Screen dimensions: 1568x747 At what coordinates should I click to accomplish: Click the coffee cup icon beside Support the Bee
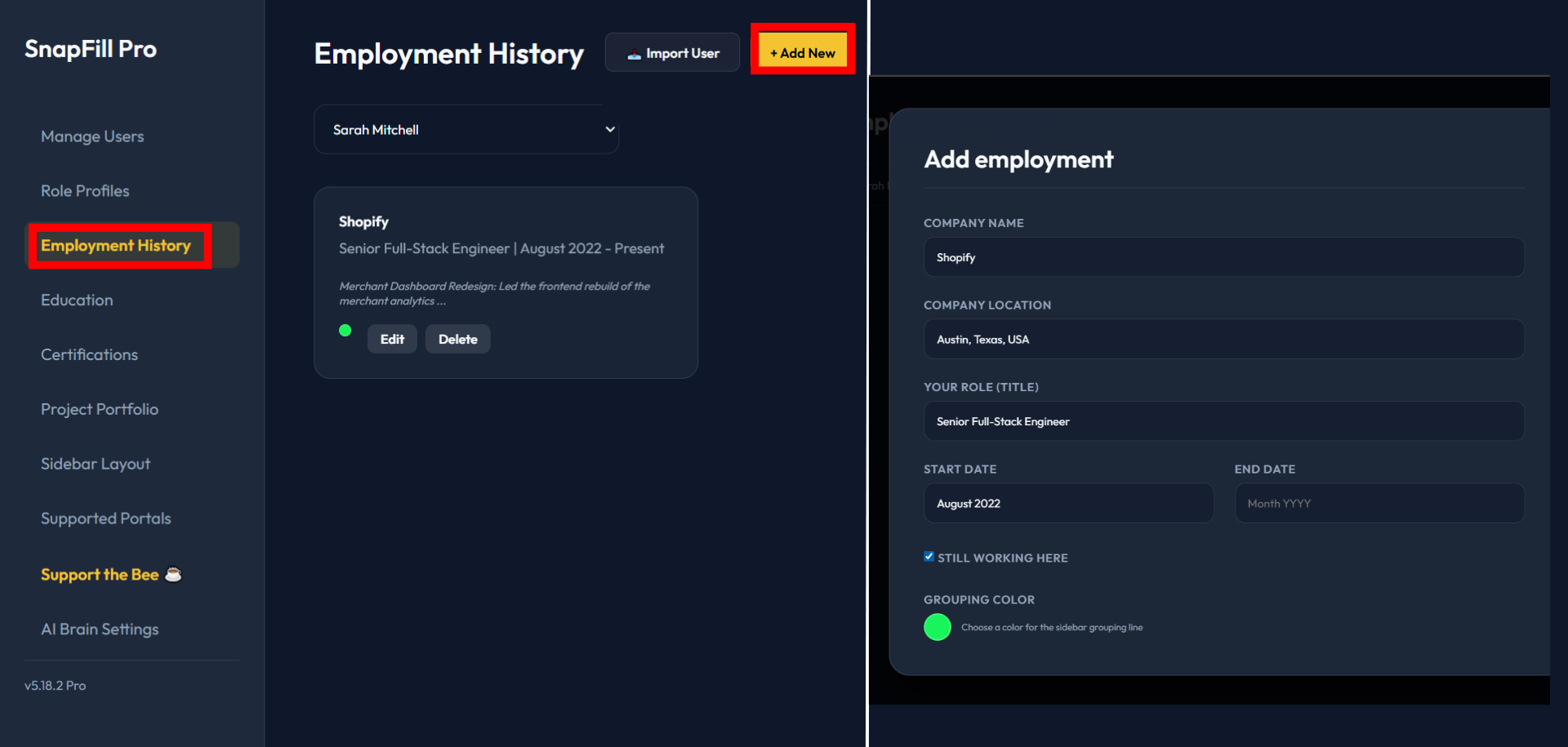[173, 574]
